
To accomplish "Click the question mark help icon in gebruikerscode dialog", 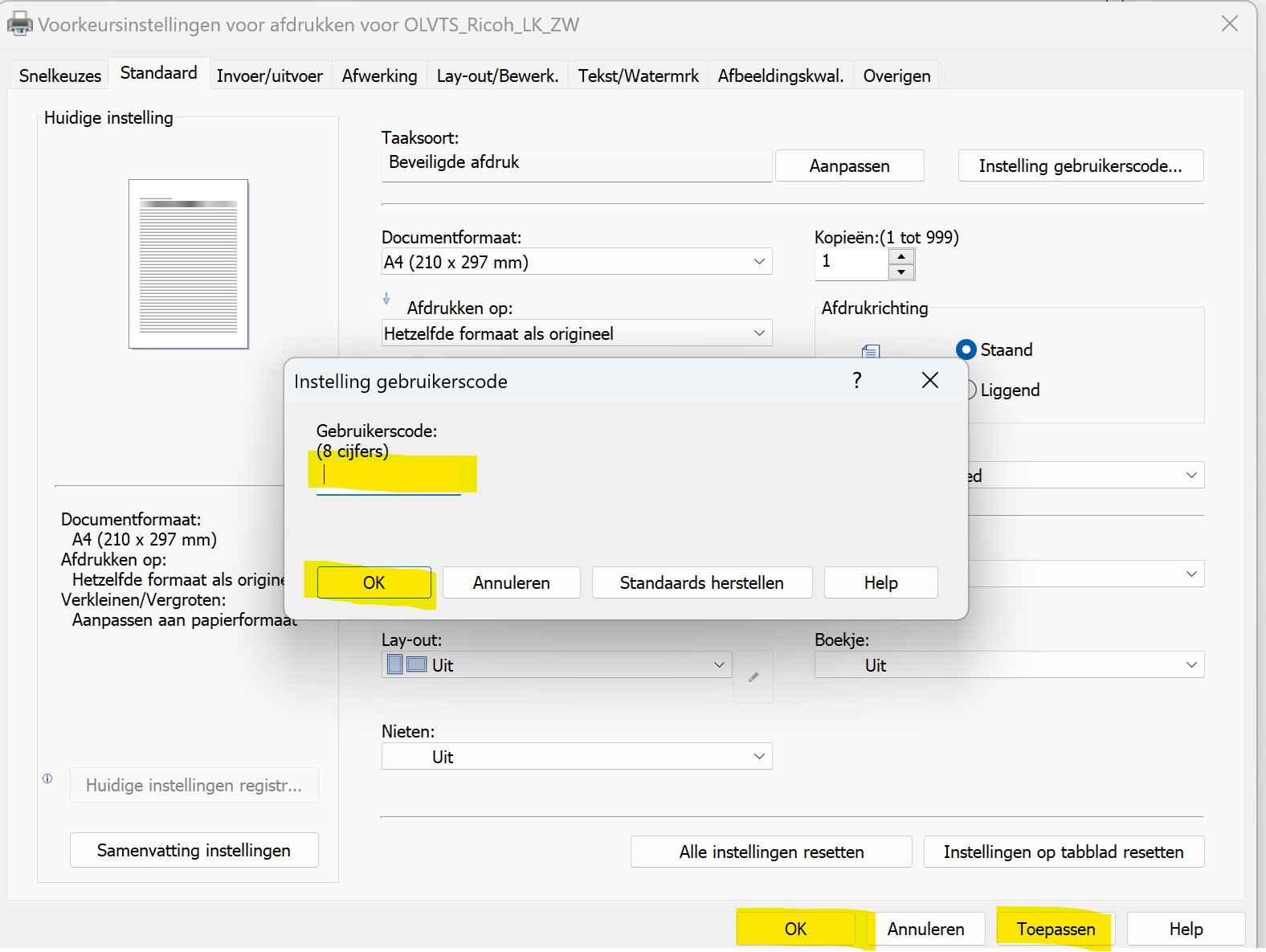I will 857,381.
